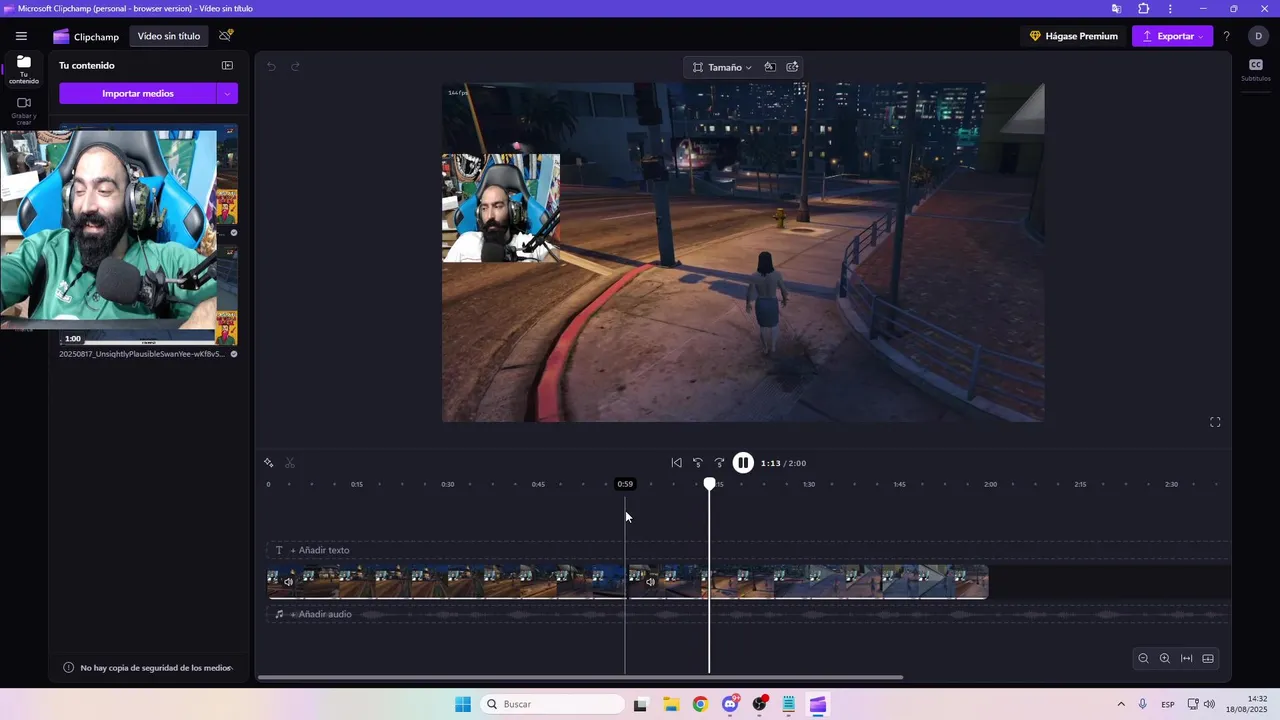Open the Grabar y crear sidebar tab

coord(24,110)
